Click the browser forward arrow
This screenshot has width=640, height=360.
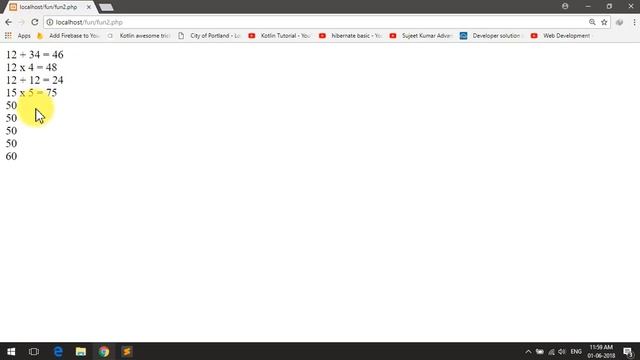click(22, 22)
